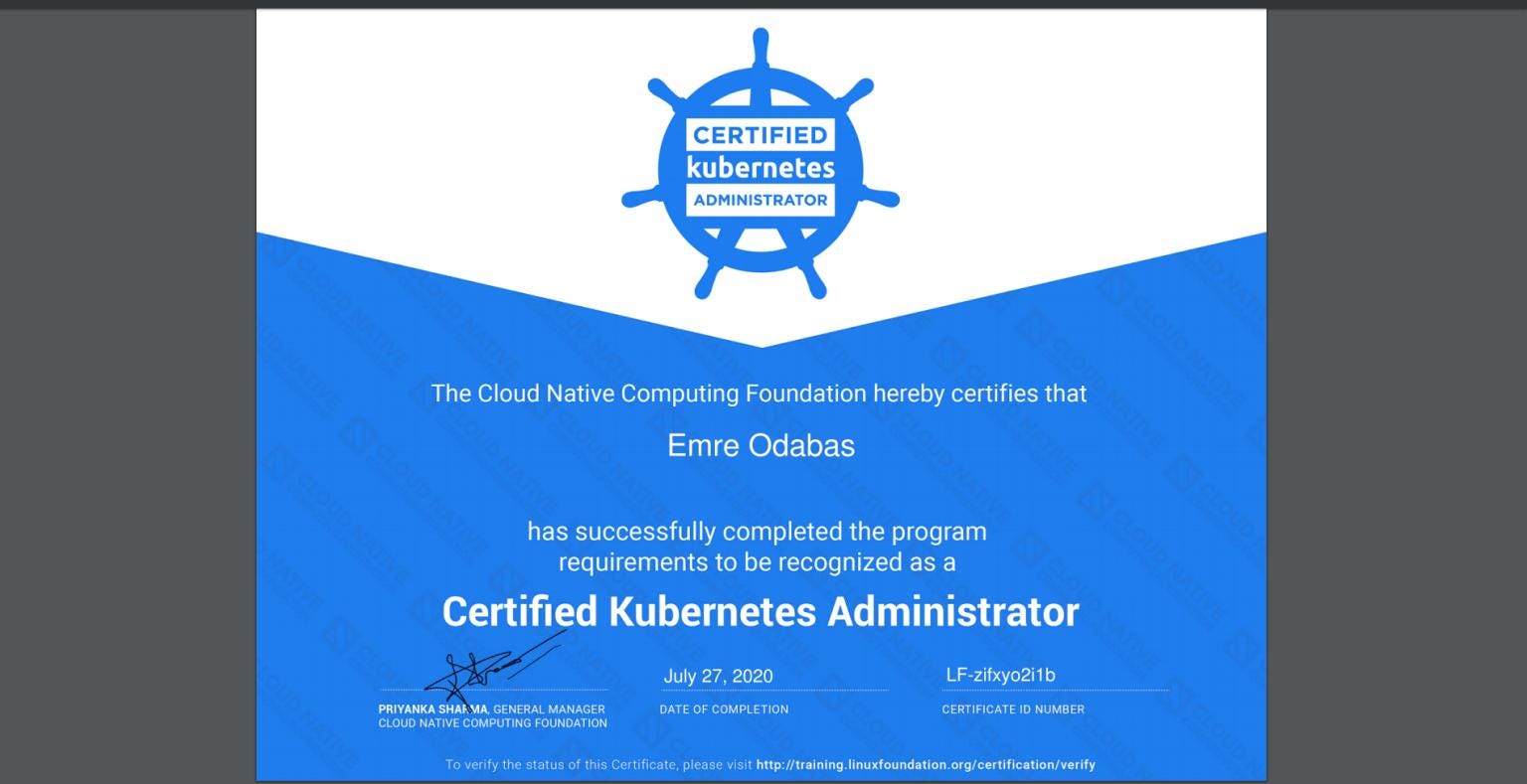The height and width of the screenshot is (784, 1527).
Task: Click the date 'July 27, 2020'
Action: point(718,676)
